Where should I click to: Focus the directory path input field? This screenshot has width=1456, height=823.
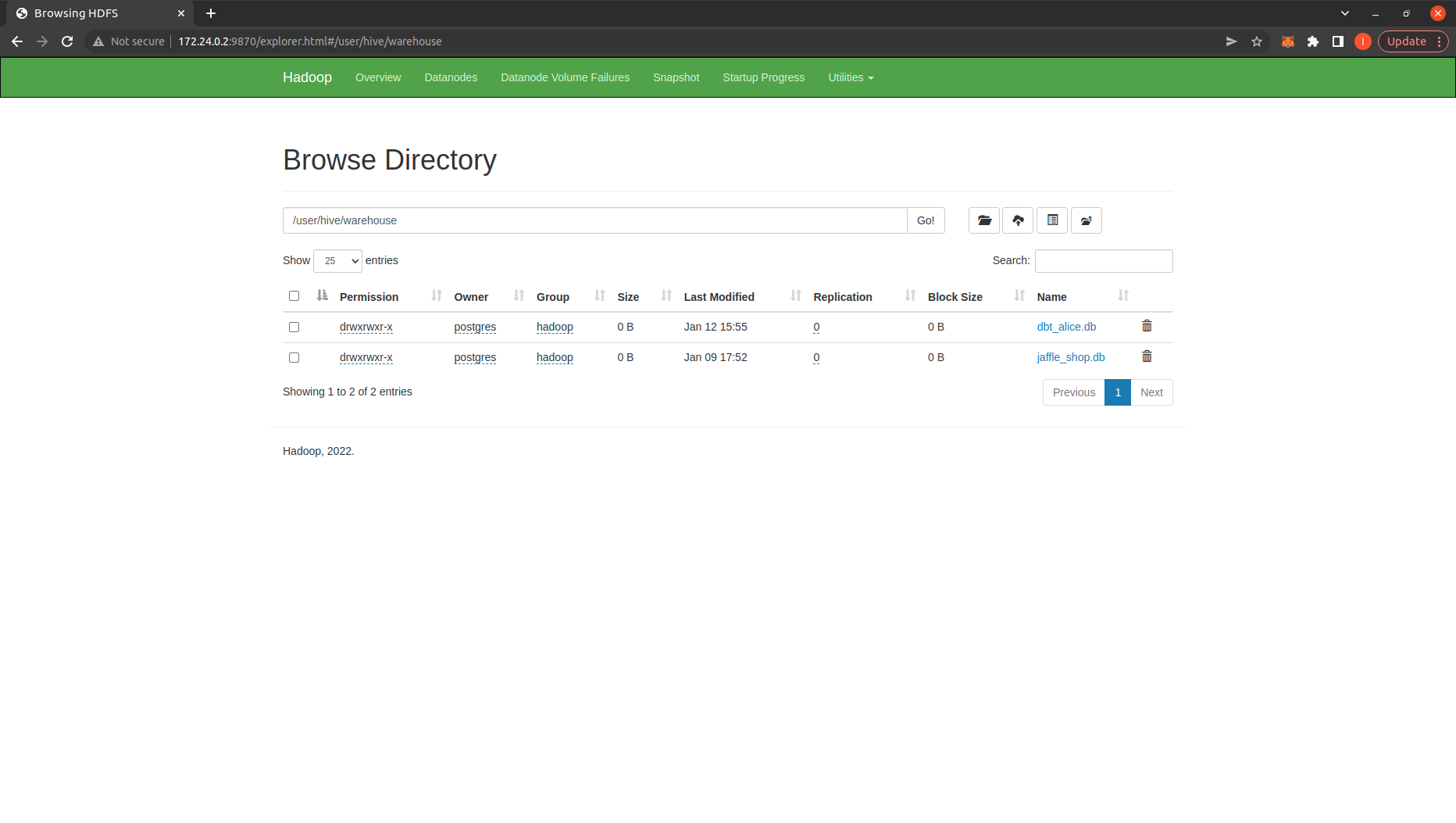[594, 220]
